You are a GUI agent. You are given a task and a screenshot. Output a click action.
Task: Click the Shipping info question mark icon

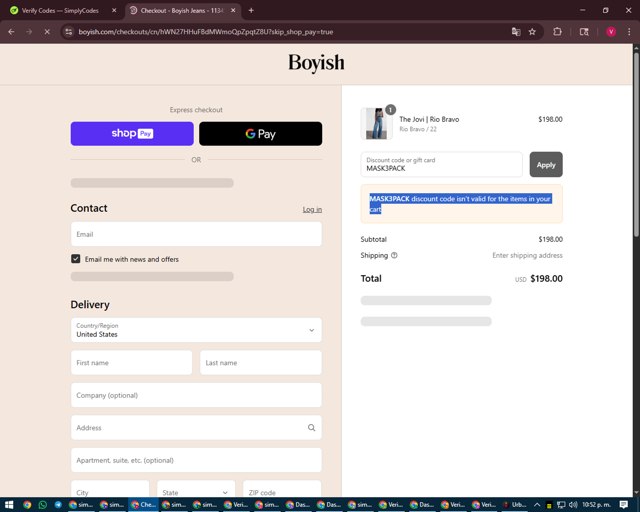pos(394,255)
